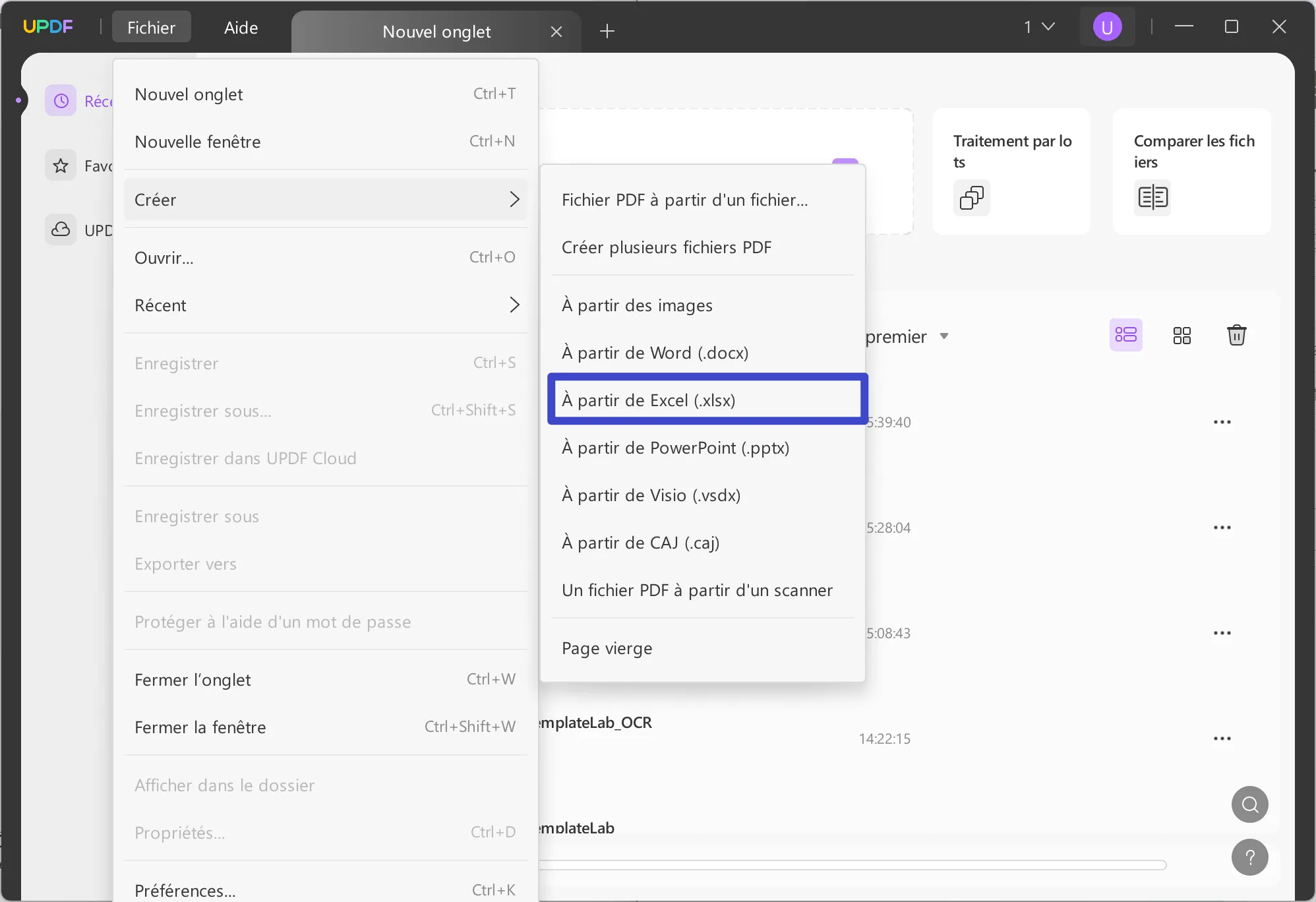Open the Fichier menu
The width and height of the screenshot is (1316, 902).
click(151, 26)
